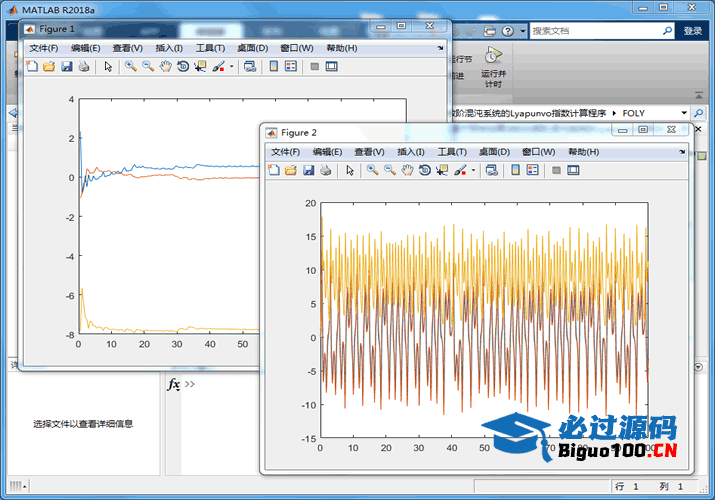Select Pan hand tool in Figure 1
Screen dimensions: 715x500
pyautogui.click(x=165, y=67)
